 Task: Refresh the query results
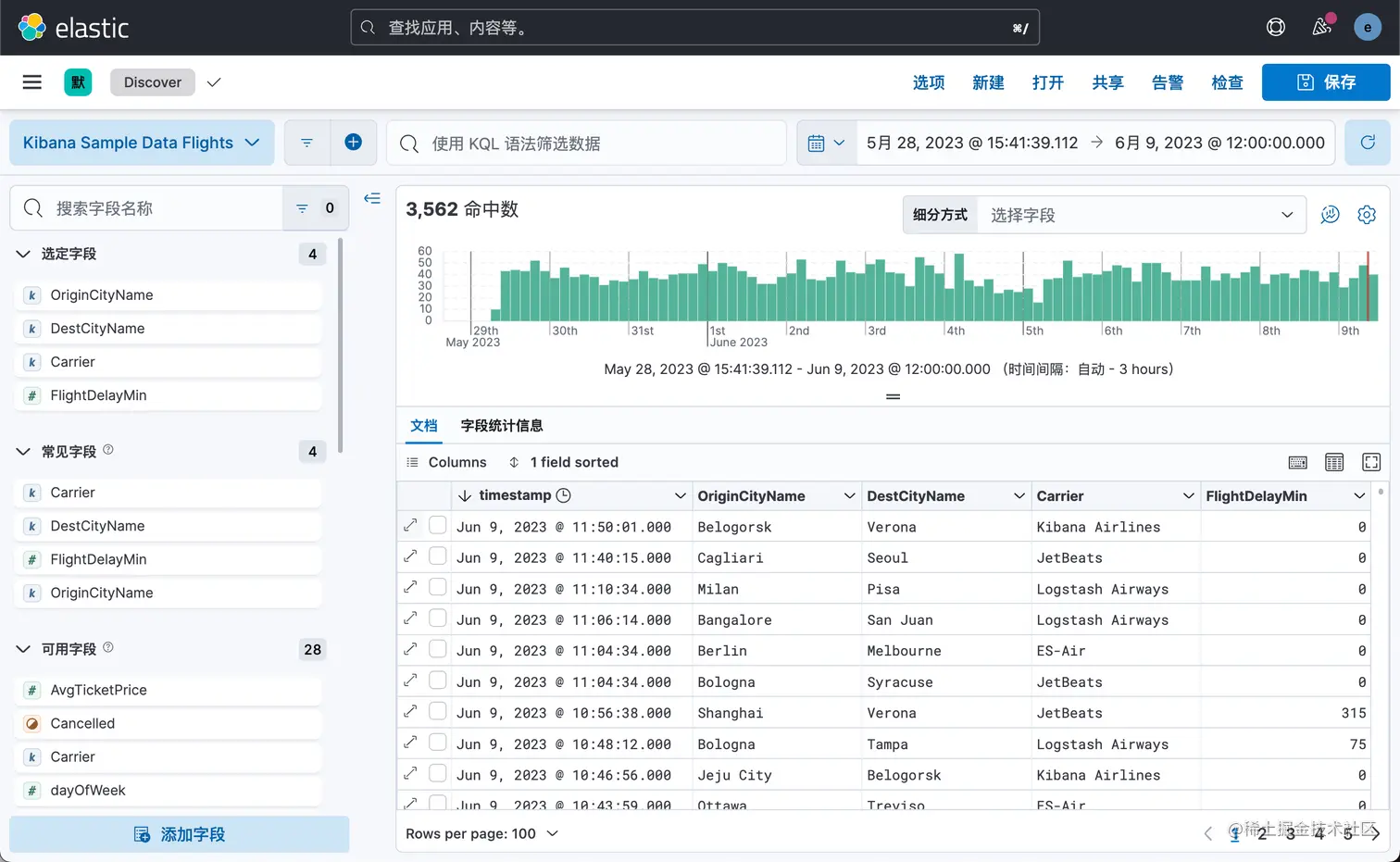tap(1368, 143)
